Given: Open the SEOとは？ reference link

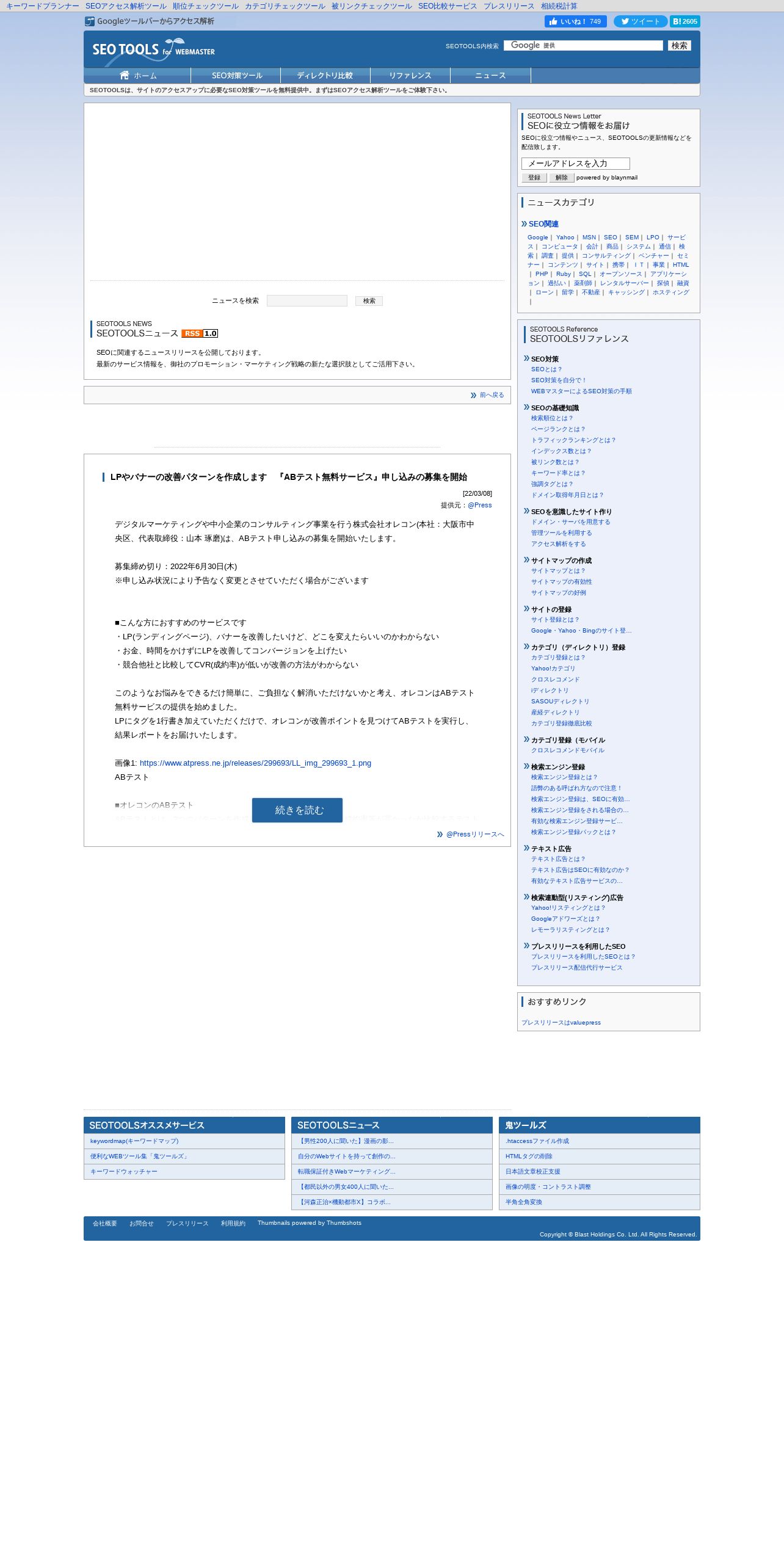Looking at the screenshot, I should pyautogui.click(x=546, y=369).
